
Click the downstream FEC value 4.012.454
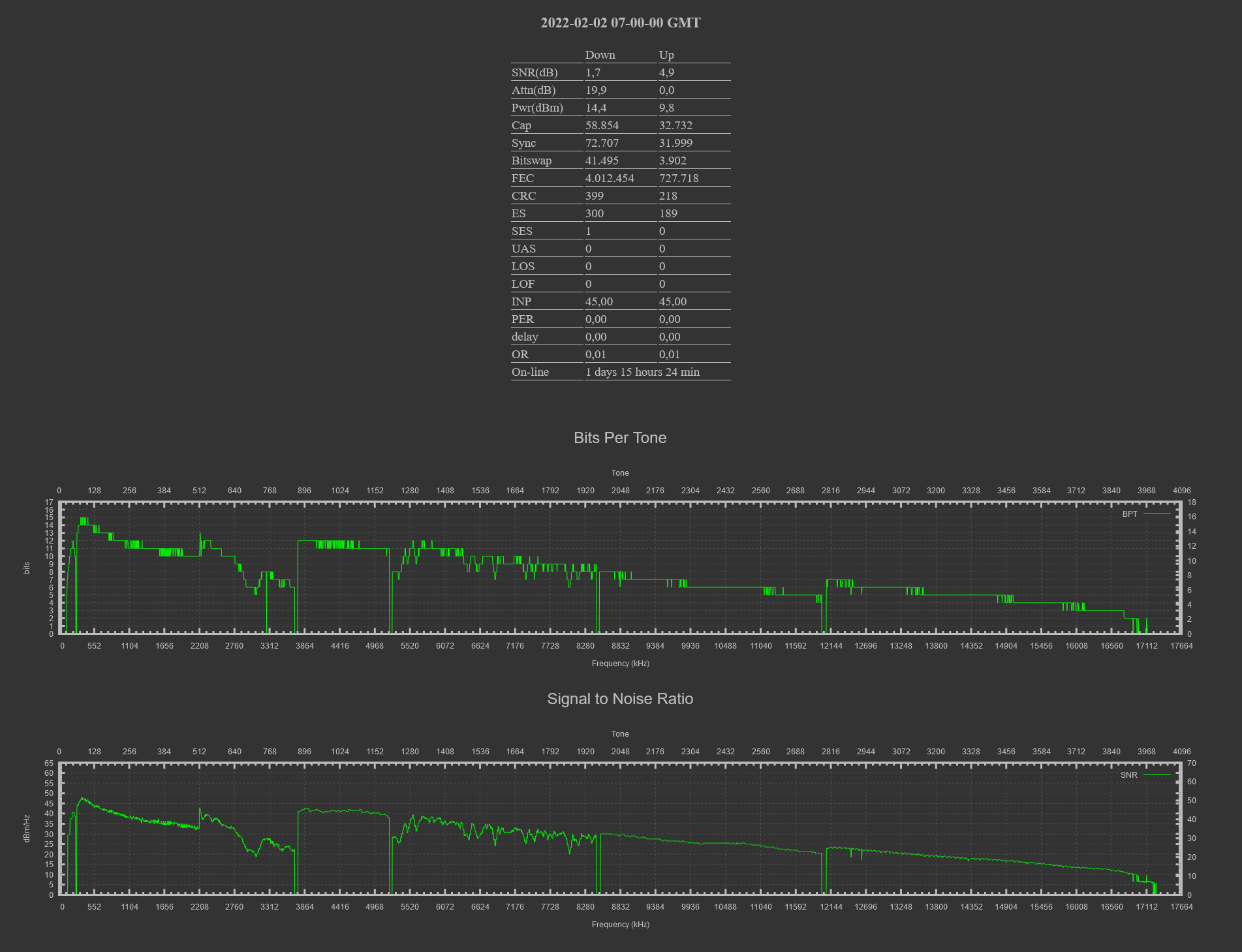(610, 178)
